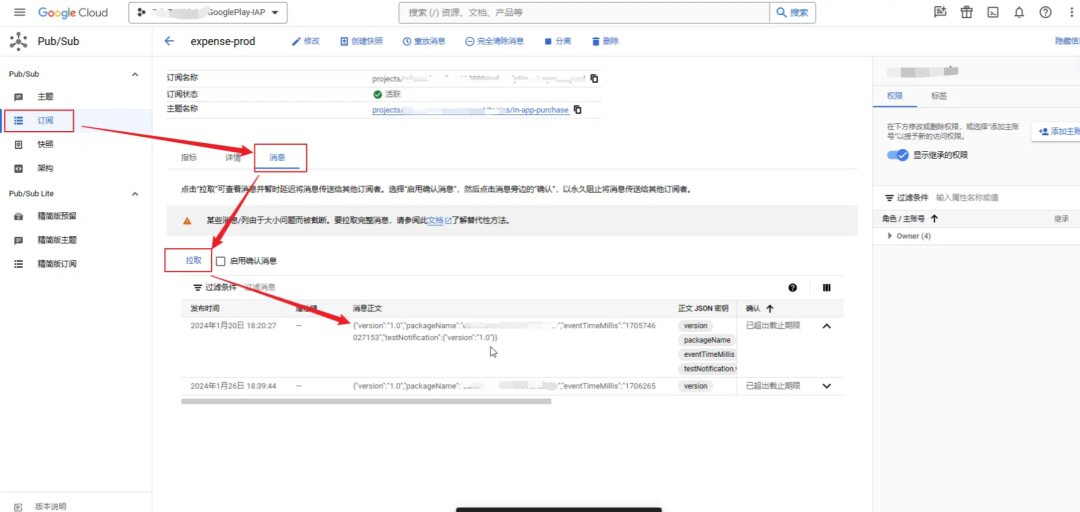This screenshot has height=512, width=1080.
Task: Click the 2024年1月26日 18:39:44 timestamp
Action: [x=233, y=386]
